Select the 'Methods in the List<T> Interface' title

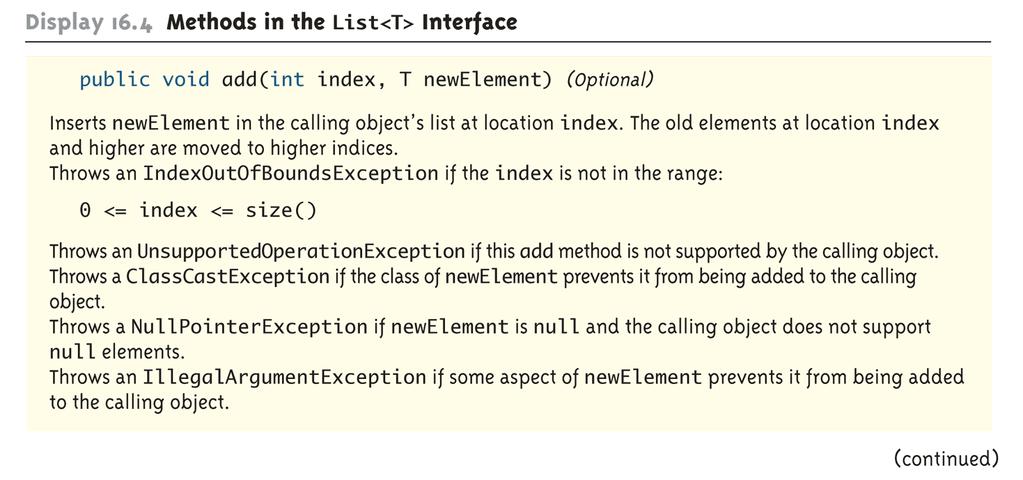click(342, 22)
